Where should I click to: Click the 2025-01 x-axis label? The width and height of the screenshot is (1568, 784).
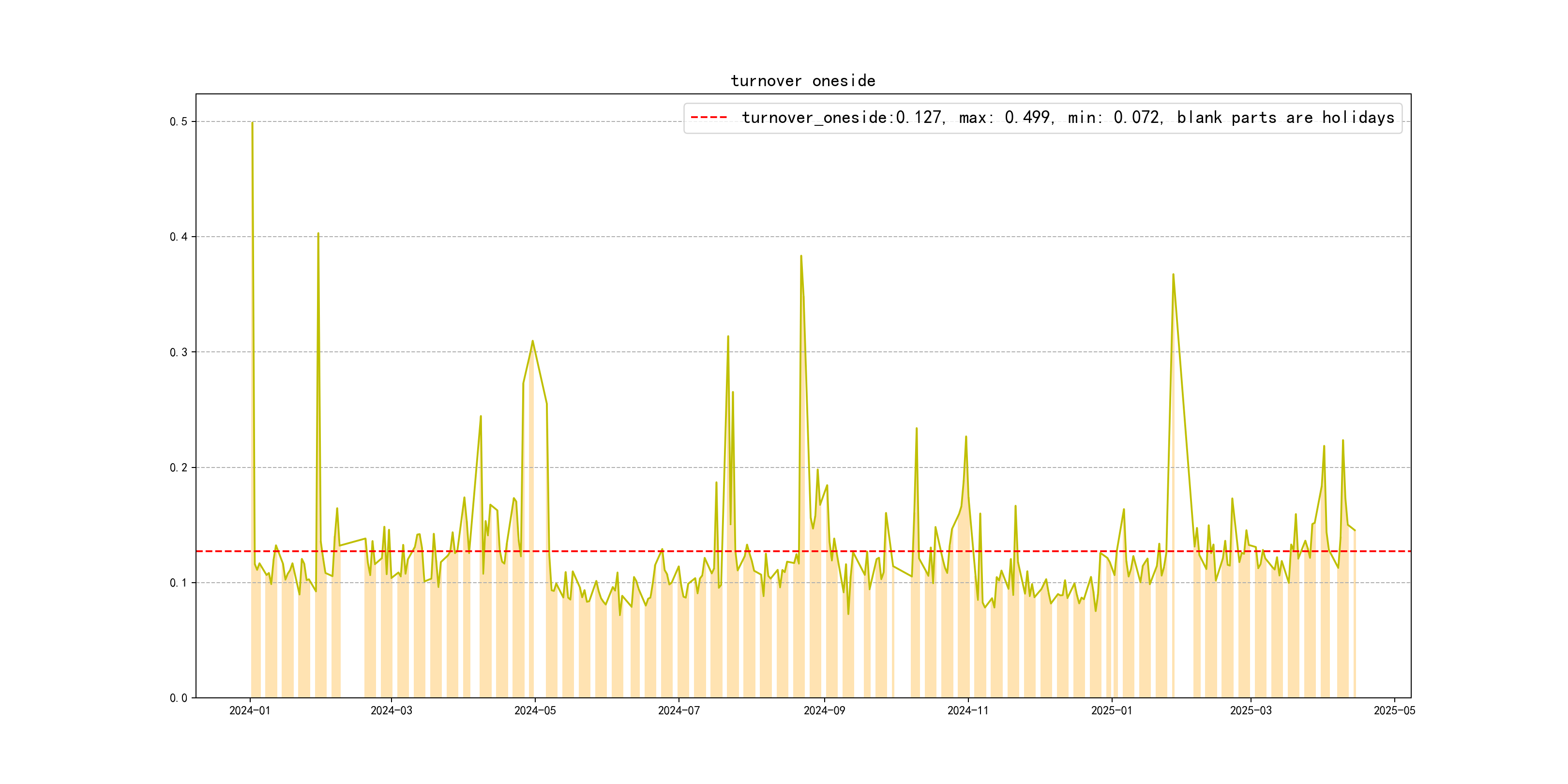1112,710
